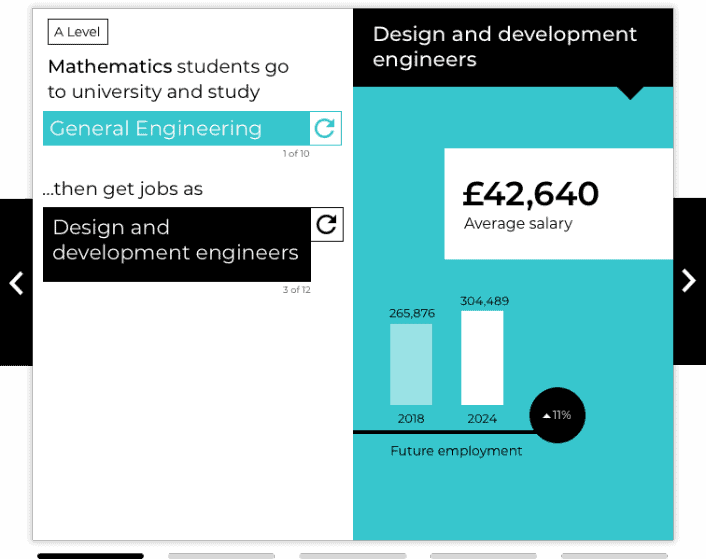Click the 2018 employment bar
706x559 pixels.
[x=411, y=365]
